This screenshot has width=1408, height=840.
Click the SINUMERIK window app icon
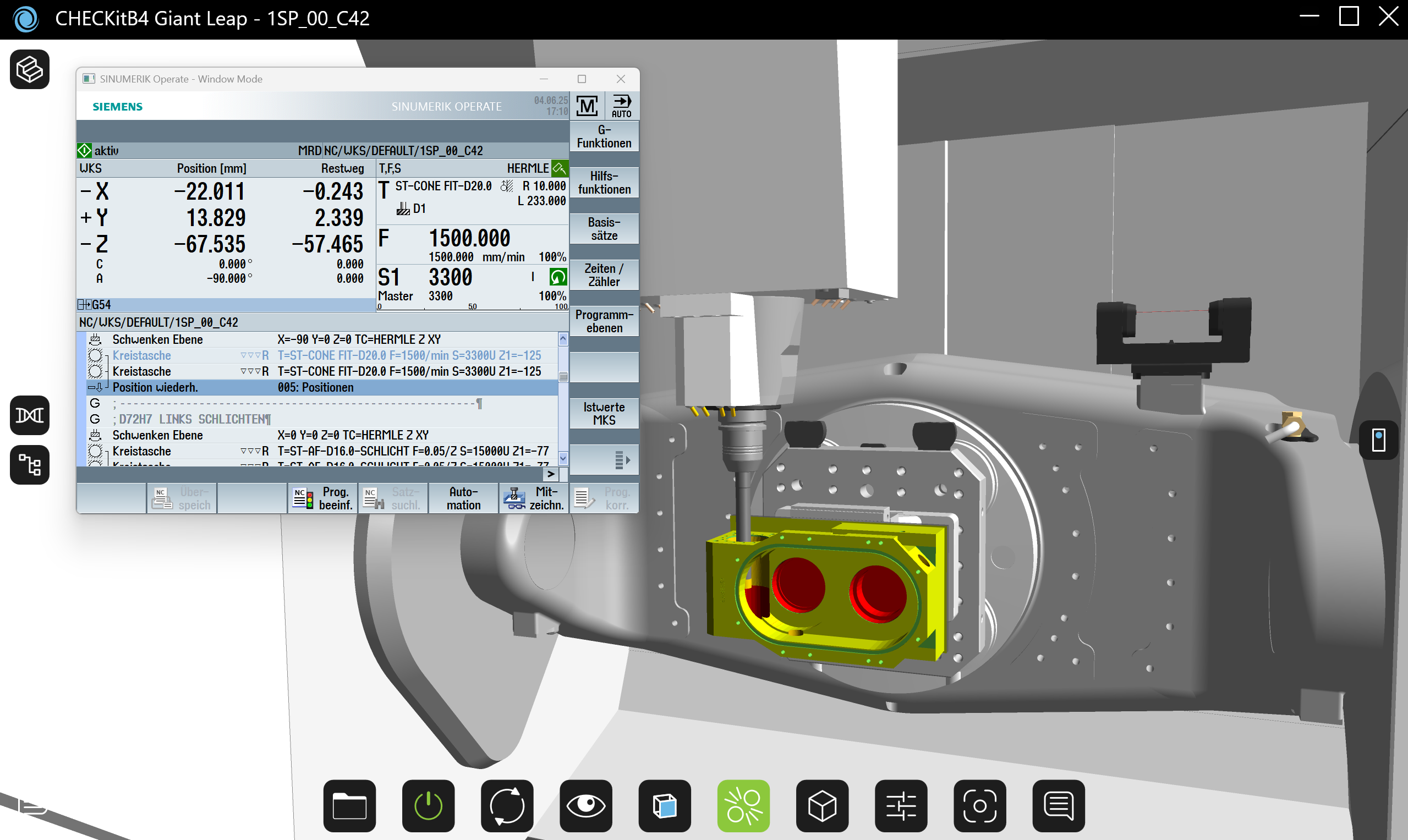(89, 79)
